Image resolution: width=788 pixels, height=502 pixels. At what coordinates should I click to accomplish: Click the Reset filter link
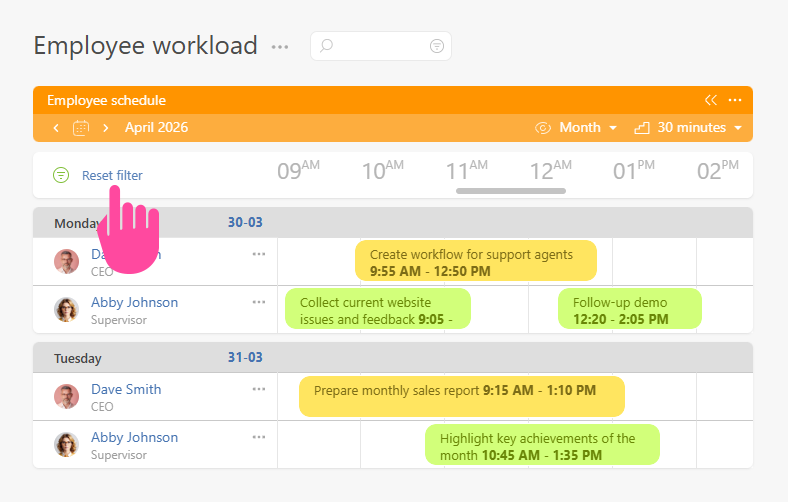(112, 175)
